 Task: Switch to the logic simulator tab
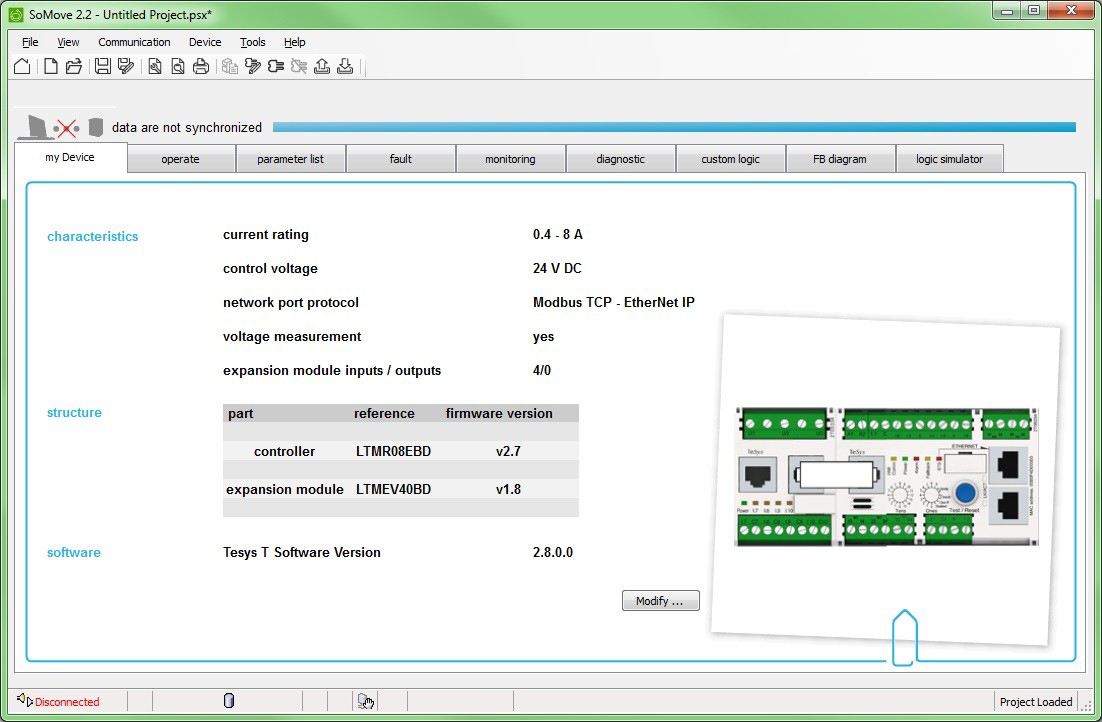click(949, 159)
